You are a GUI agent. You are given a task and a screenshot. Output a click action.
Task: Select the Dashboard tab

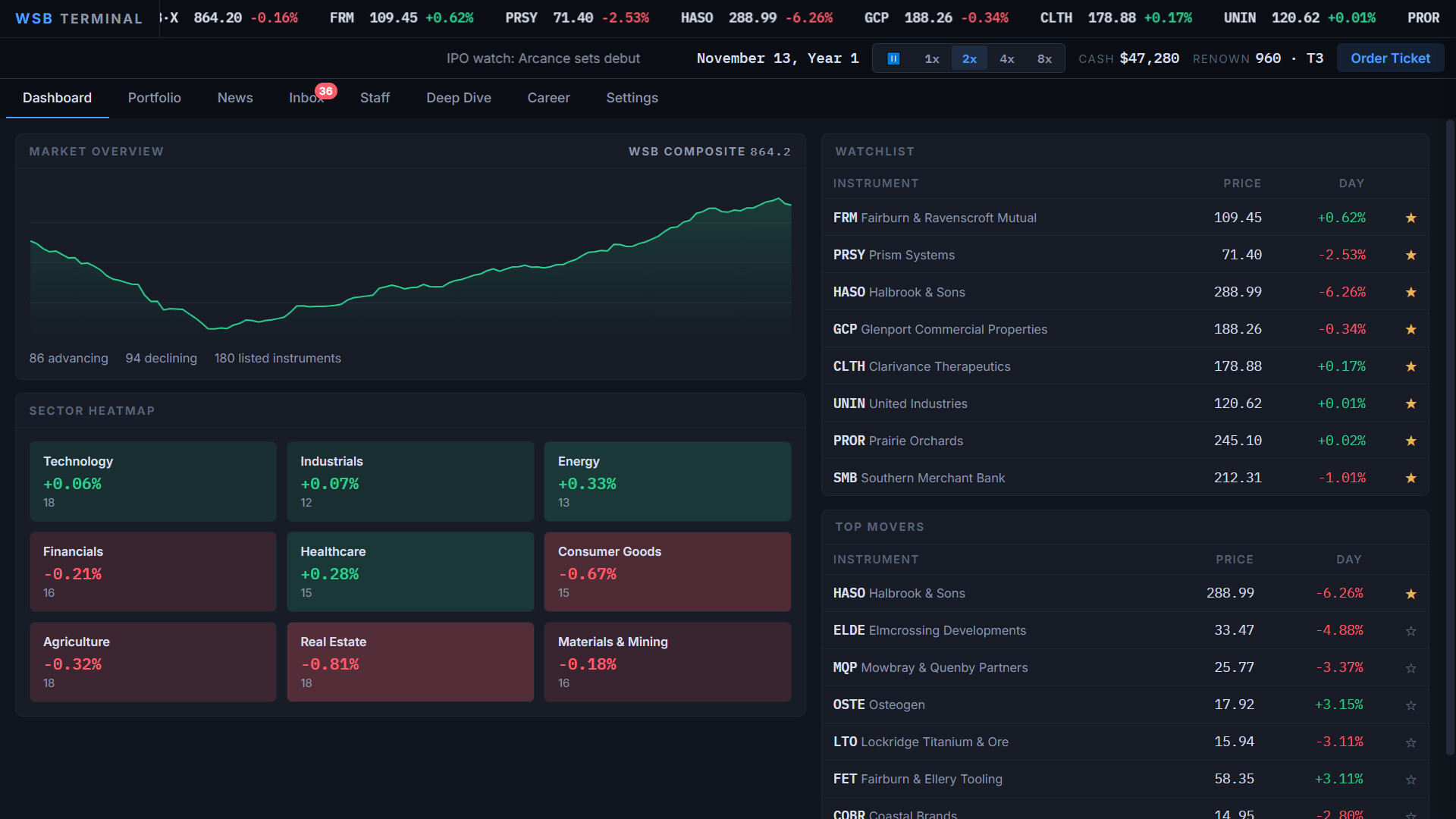click(57, 98)
